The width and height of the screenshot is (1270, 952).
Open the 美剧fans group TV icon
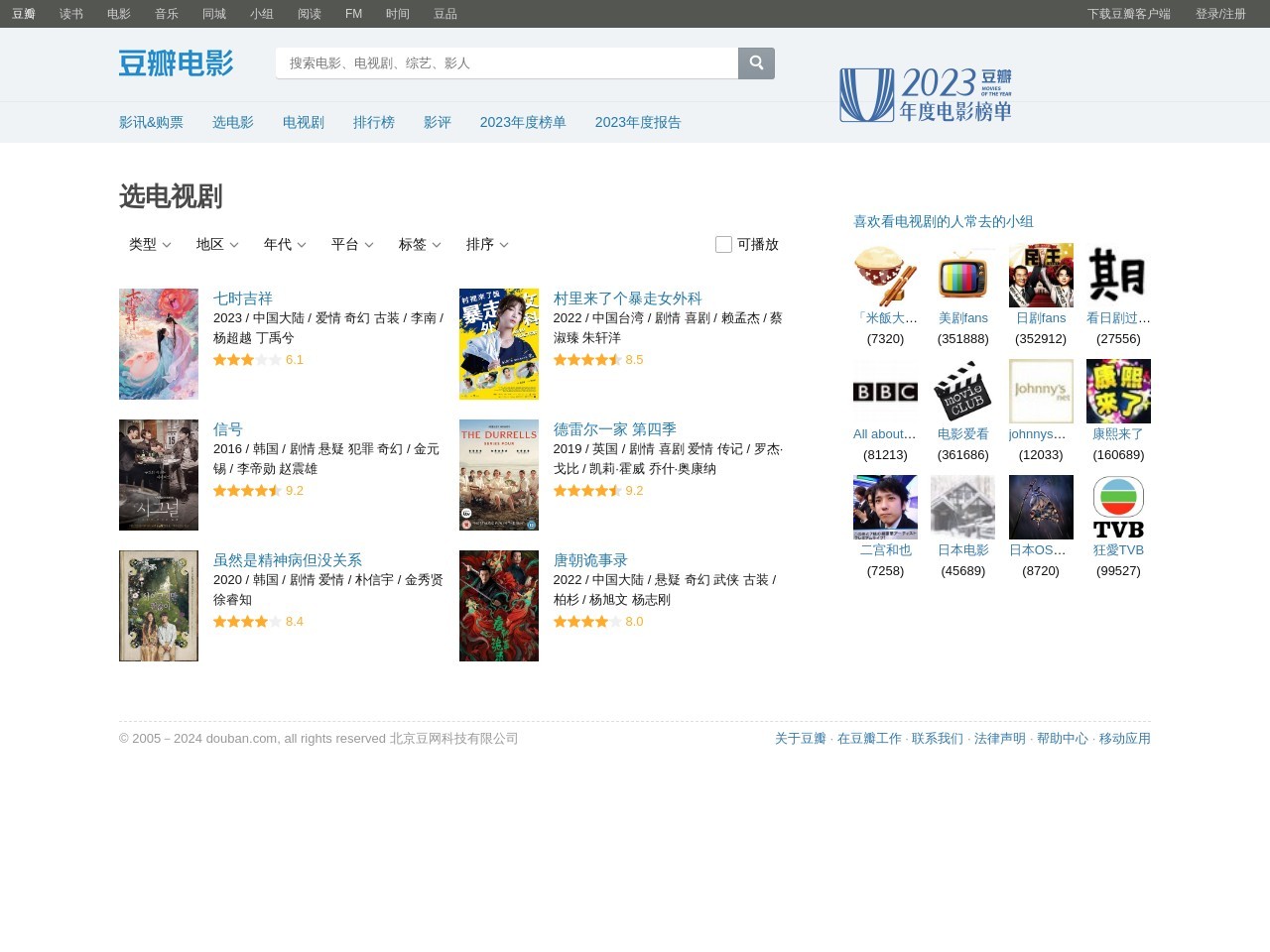(962, 276)
